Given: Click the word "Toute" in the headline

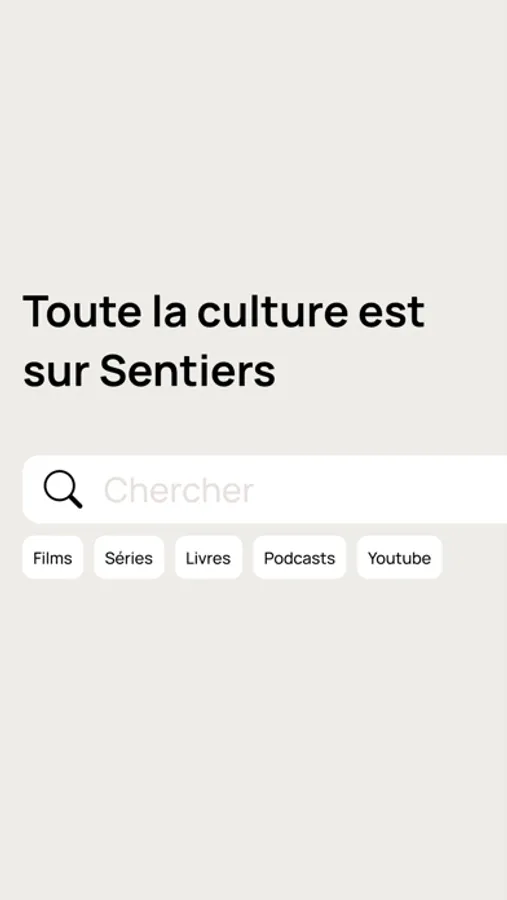Looking at the screenshot, I should click(82, 312).
